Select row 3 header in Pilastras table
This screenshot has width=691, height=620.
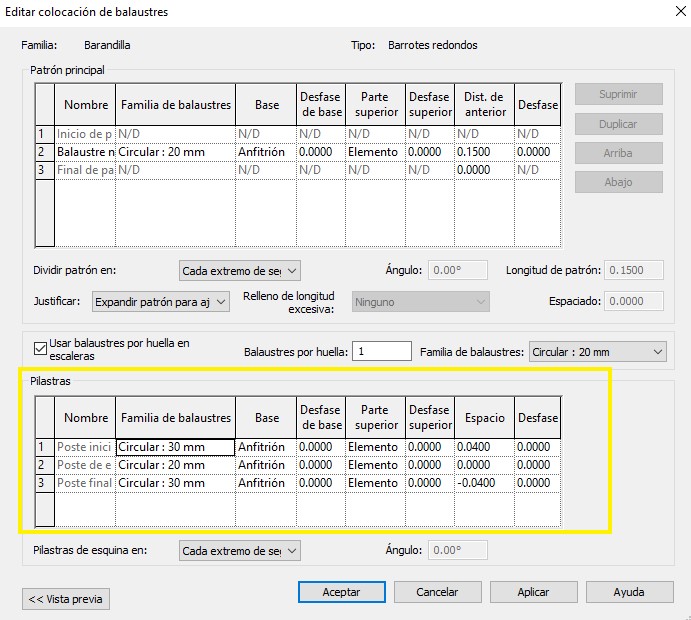(x=42, y=483)
